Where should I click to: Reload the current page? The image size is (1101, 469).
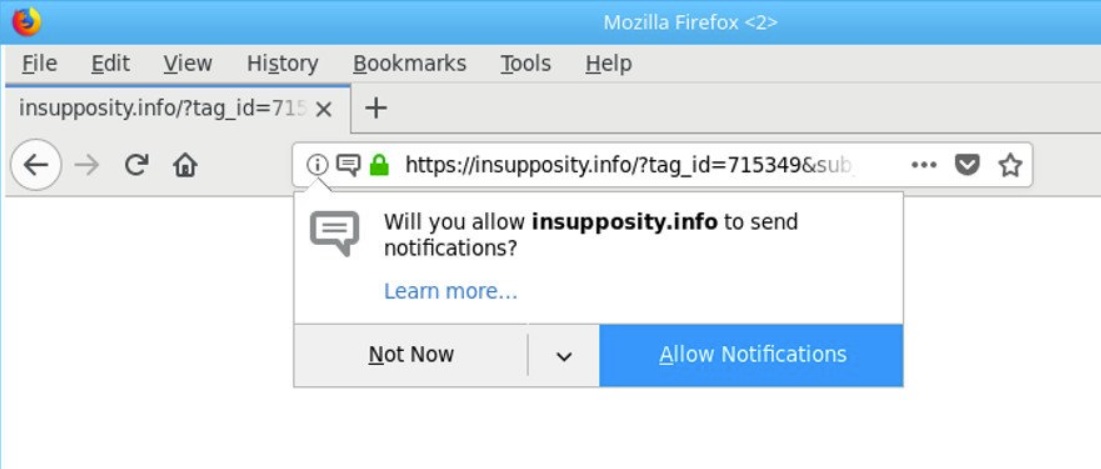point(136,165)
